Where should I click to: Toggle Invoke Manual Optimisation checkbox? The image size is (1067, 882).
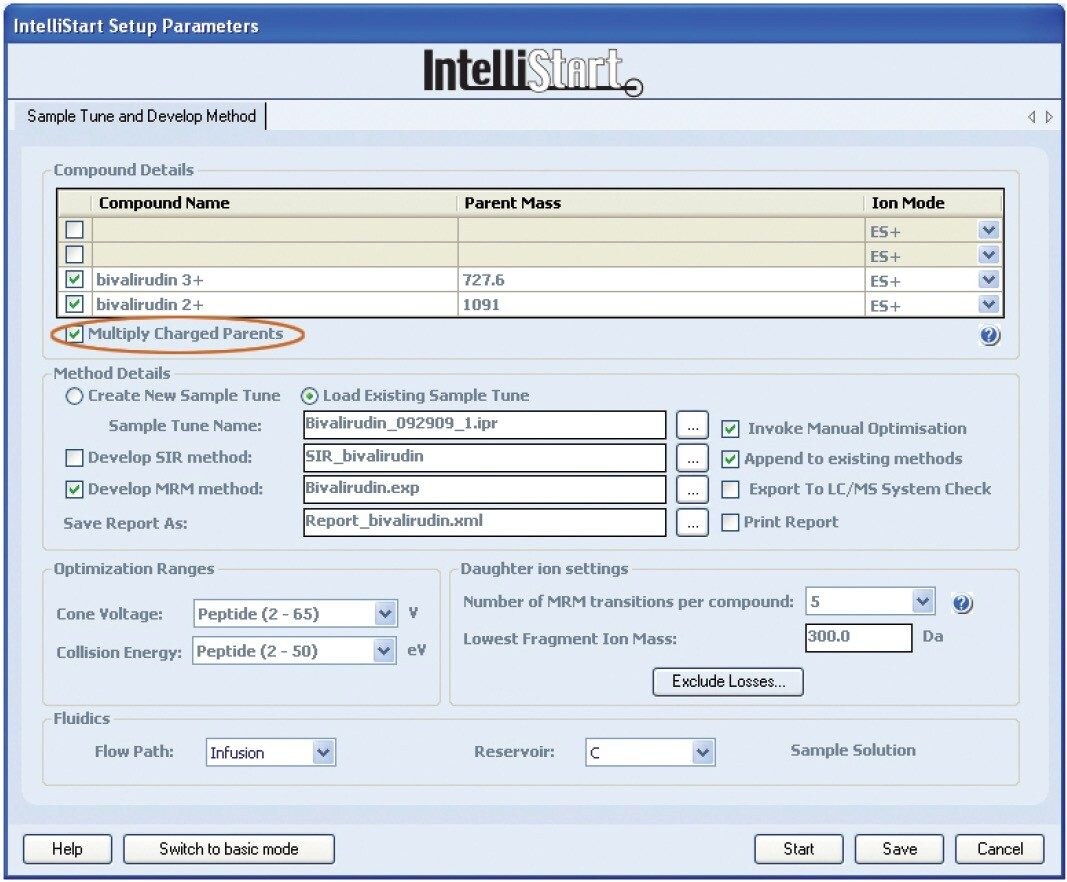point(730,429)
